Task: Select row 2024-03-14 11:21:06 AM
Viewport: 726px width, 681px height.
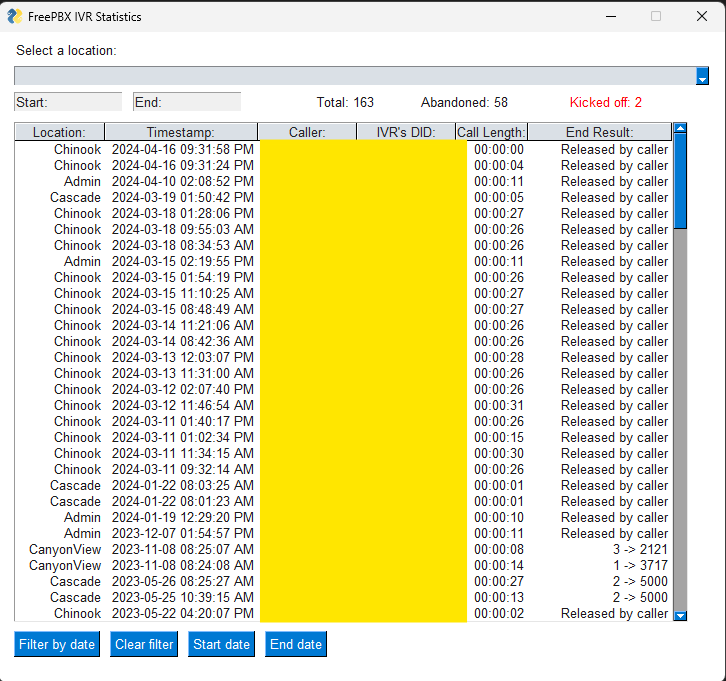Action: [x=343, y=325]
